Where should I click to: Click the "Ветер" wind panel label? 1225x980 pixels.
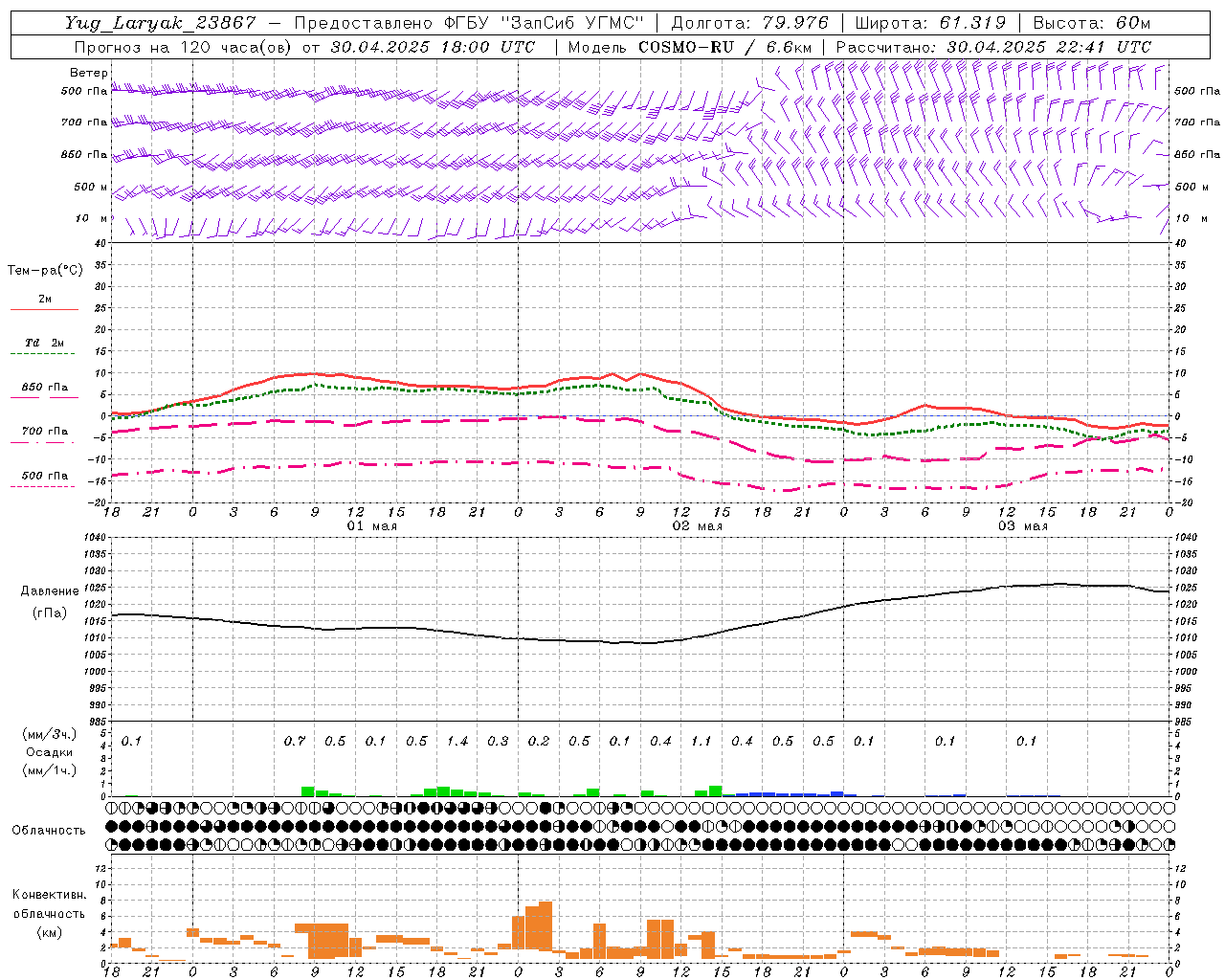click(x=89, y=73)
